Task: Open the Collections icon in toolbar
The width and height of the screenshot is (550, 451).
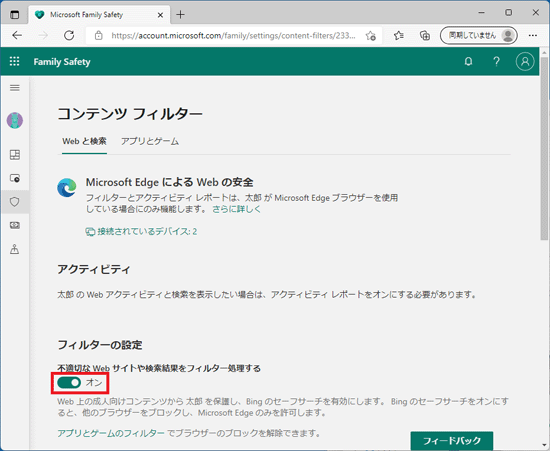Action: pyautogui.click(x=425, y=35)
